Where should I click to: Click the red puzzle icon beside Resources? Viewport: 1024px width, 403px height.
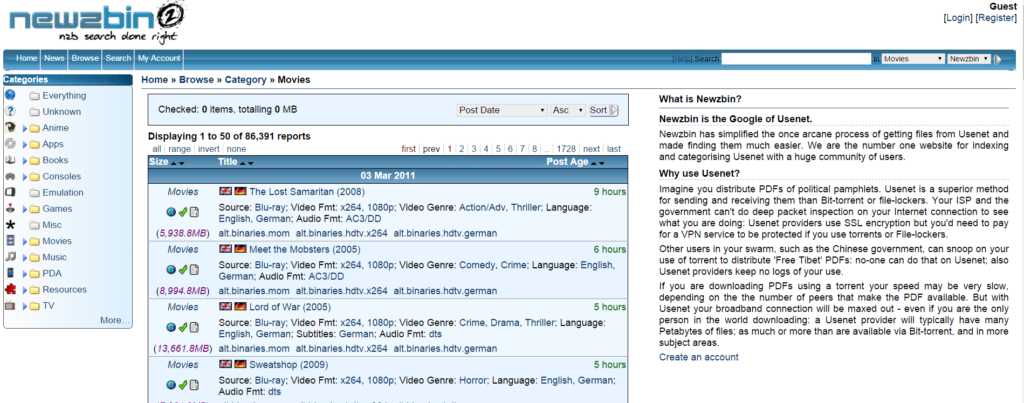tap(10, 289)
